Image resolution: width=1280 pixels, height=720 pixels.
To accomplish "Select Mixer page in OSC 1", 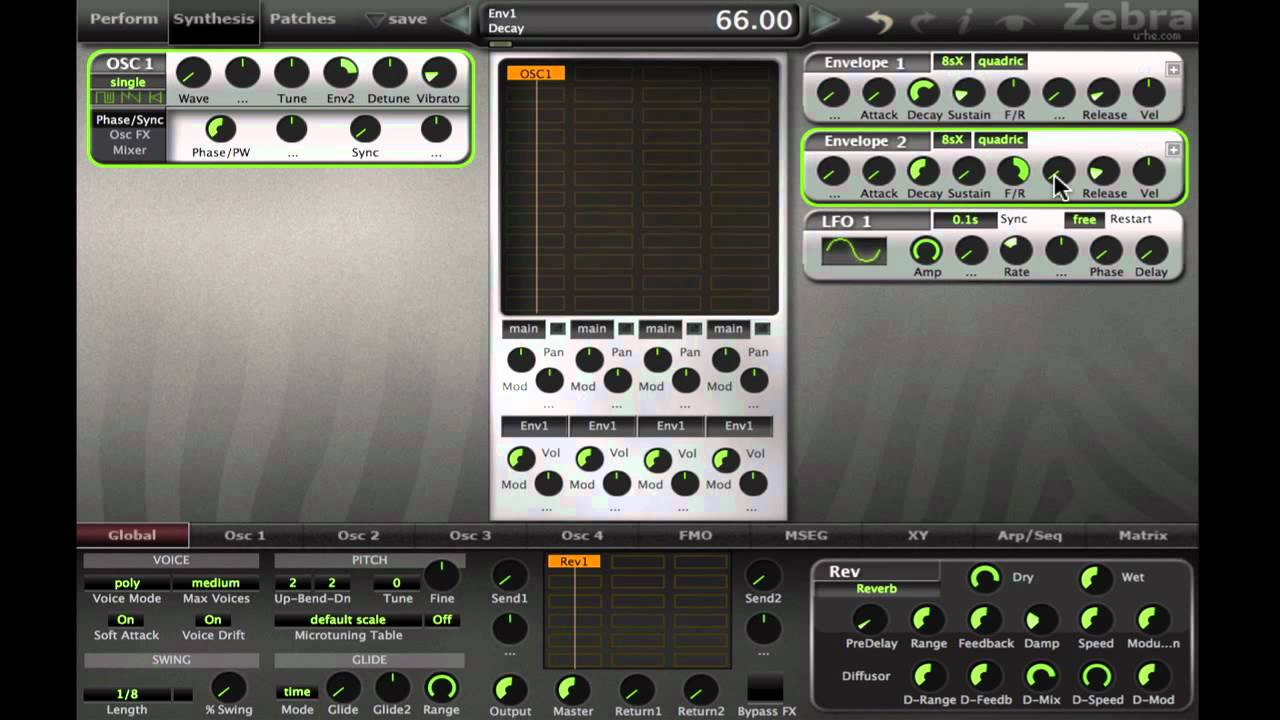I will click(129, 150).
